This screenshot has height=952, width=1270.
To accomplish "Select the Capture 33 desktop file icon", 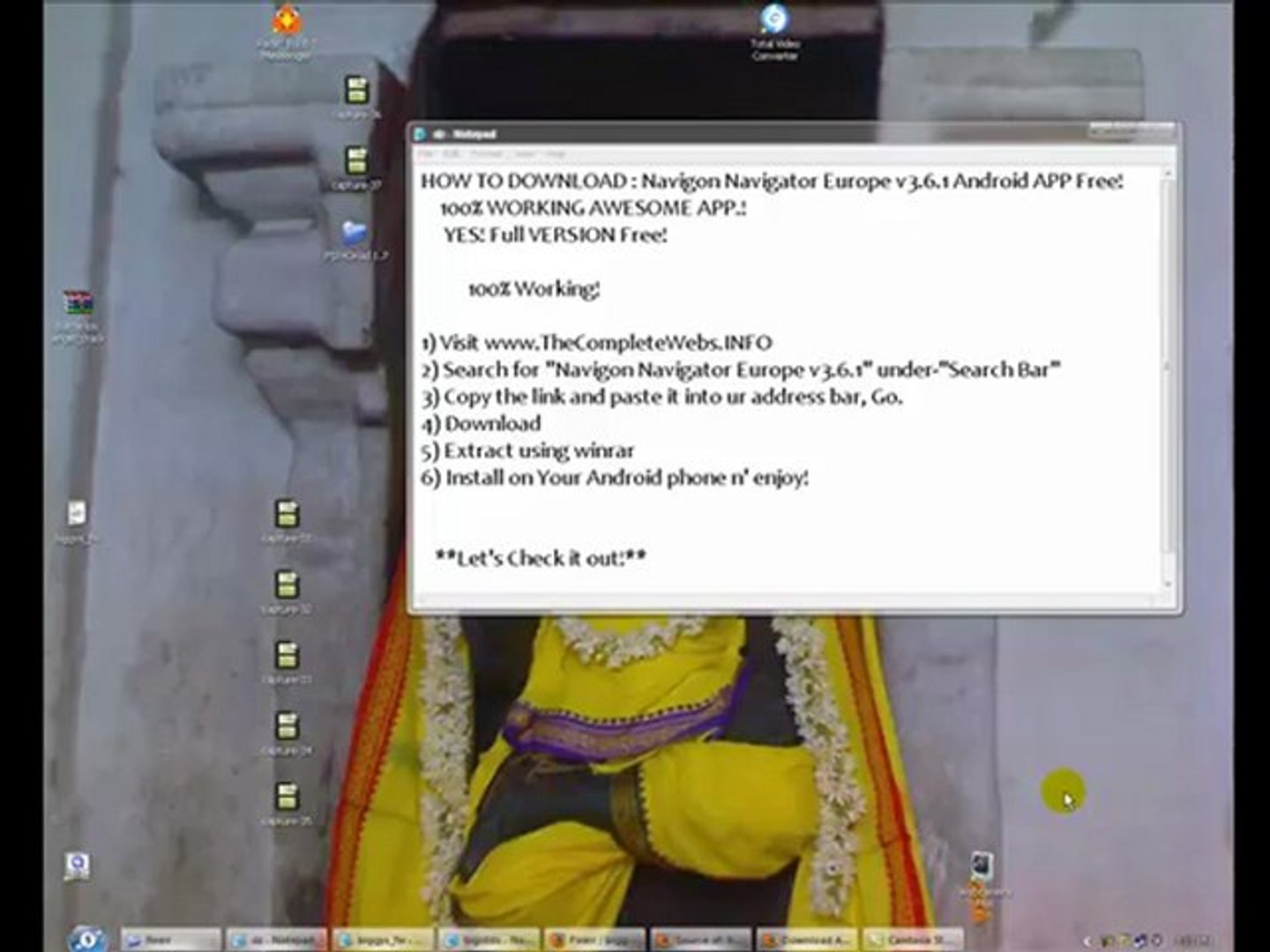I will [x=287, y=662].
